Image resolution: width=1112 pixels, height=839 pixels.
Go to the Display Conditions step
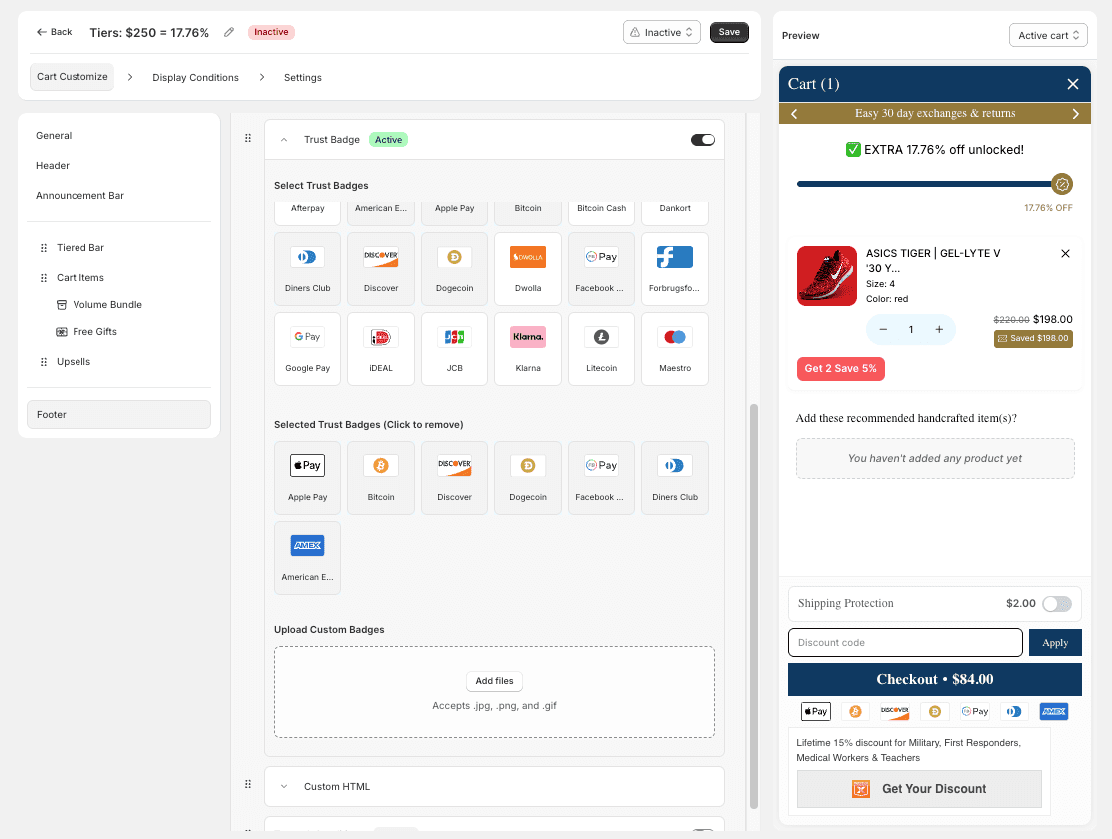pos(195,77)
